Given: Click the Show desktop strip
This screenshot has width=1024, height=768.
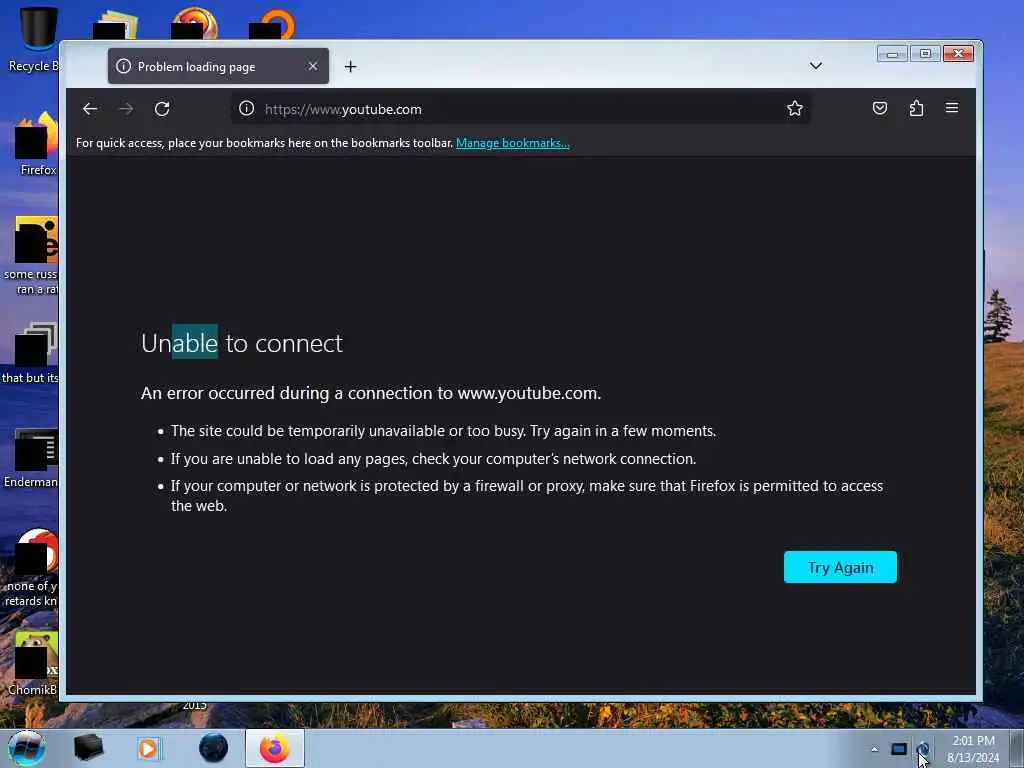Looking at the screenshot, I should tap(1017, 749).
